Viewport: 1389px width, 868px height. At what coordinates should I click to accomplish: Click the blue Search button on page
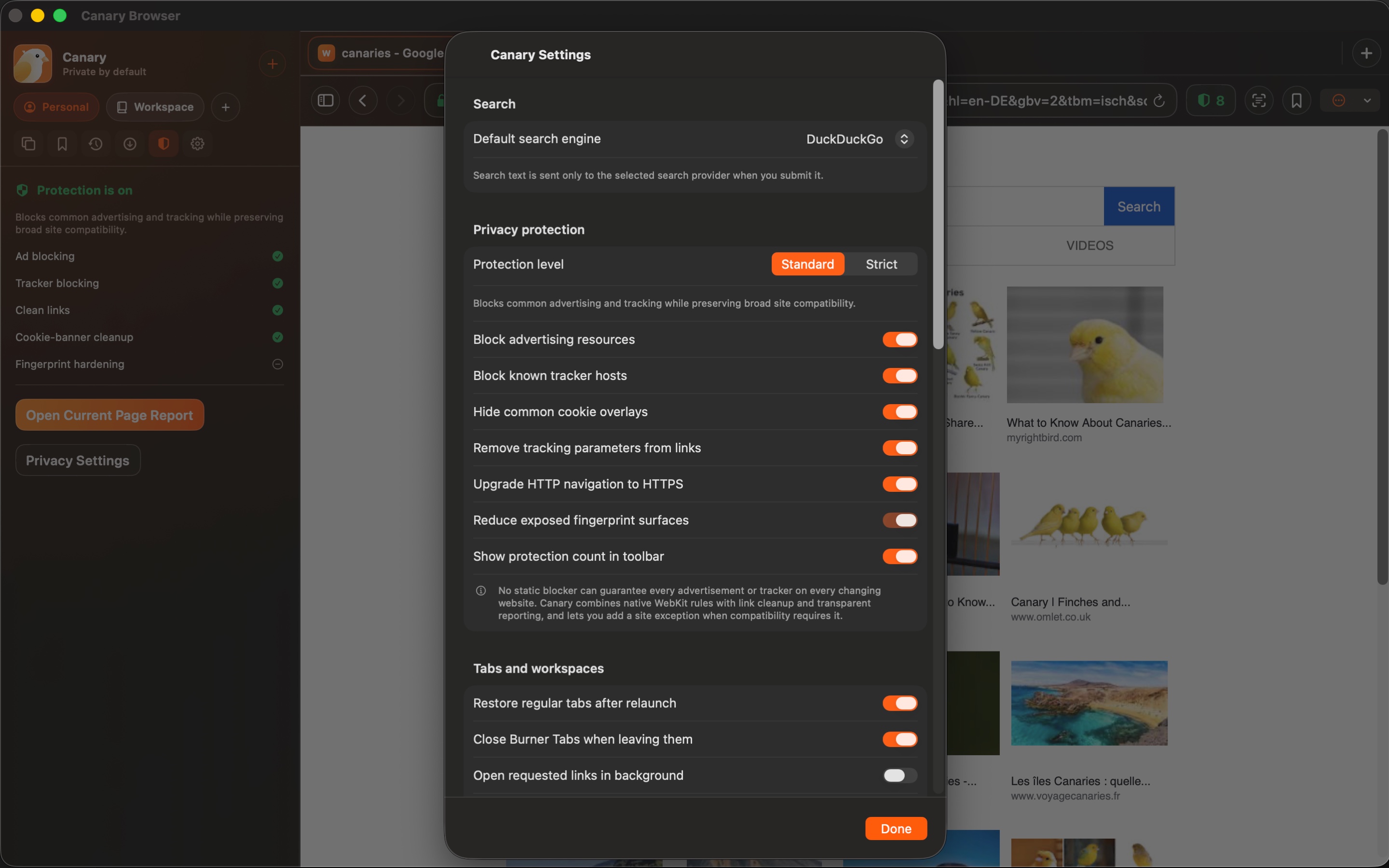pos(1139,207)
